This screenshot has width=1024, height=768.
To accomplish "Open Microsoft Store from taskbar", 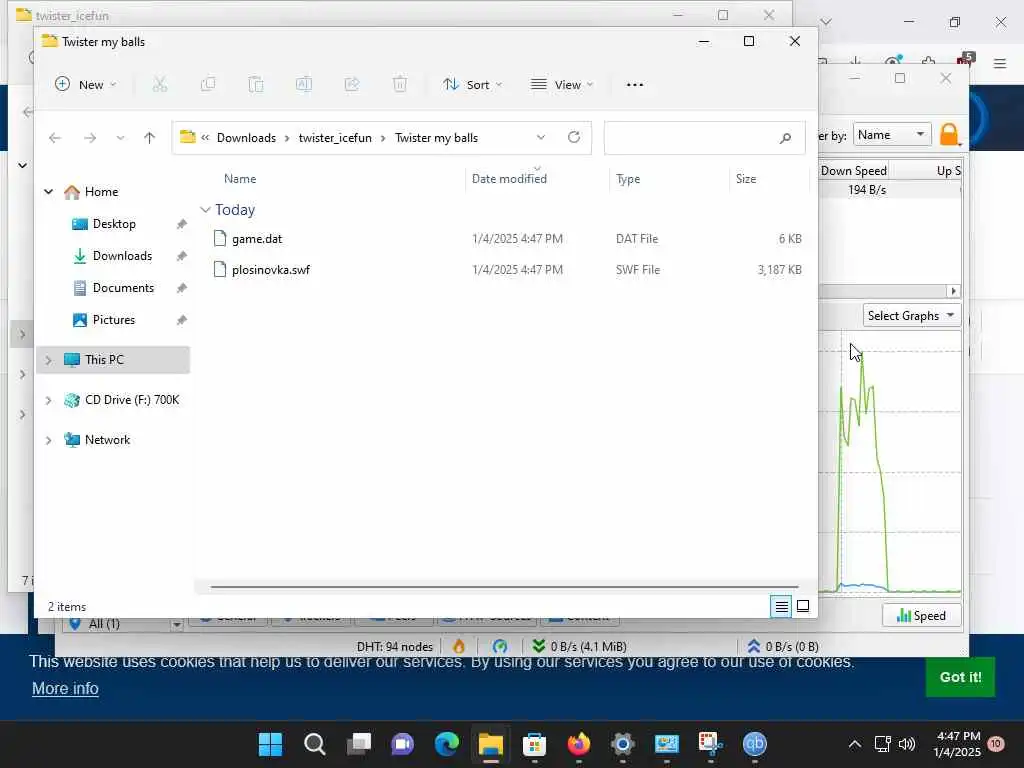I will (x=534, y=744).
